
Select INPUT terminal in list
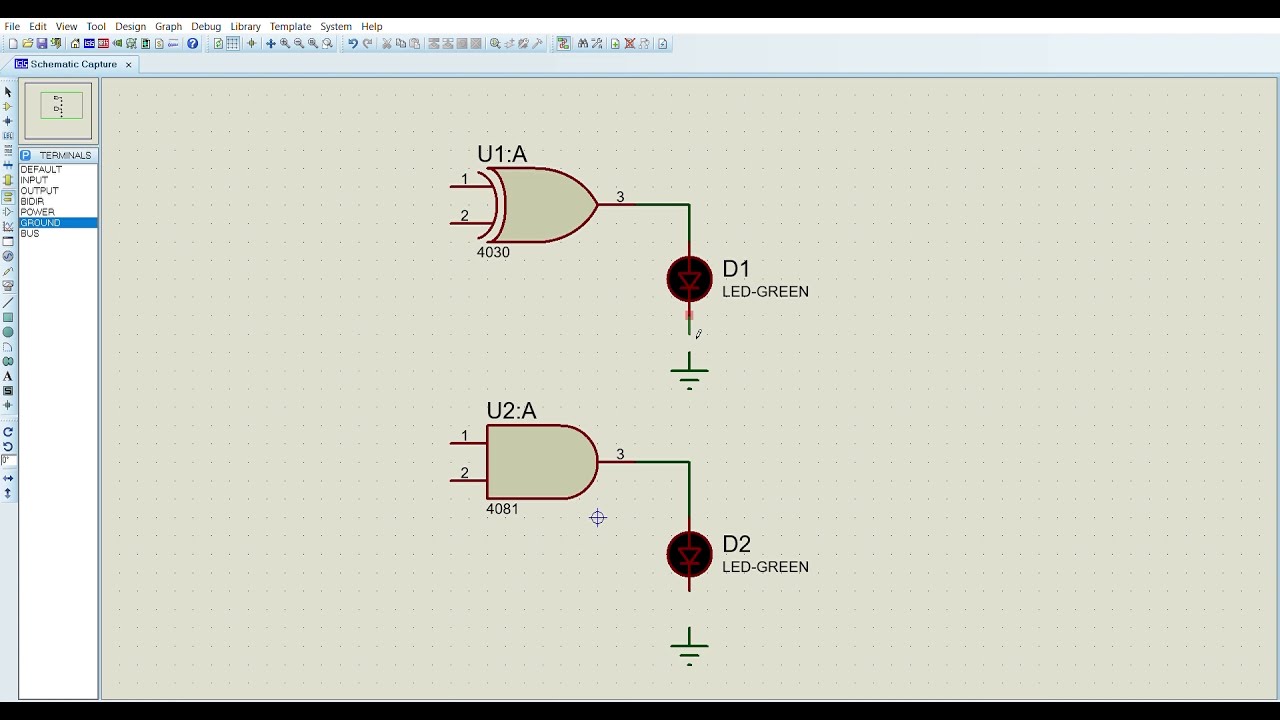coord(58,180)
